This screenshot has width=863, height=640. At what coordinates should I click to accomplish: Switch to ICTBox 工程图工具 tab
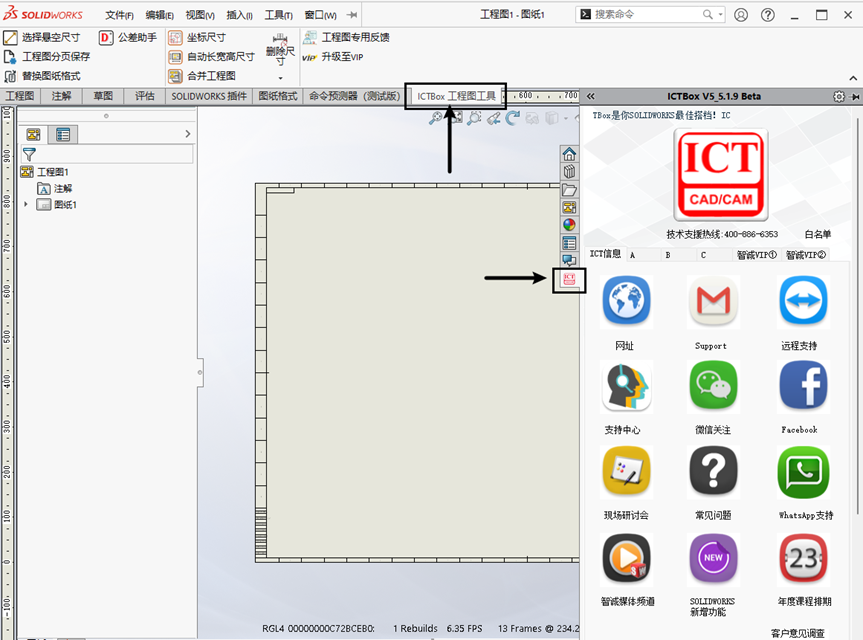(456, 96)
